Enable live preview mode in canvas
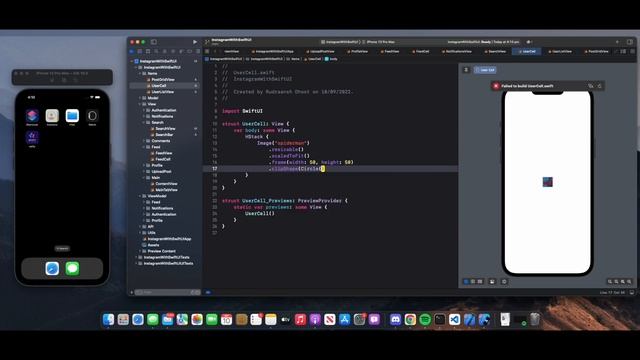 (x=466, y=282)
